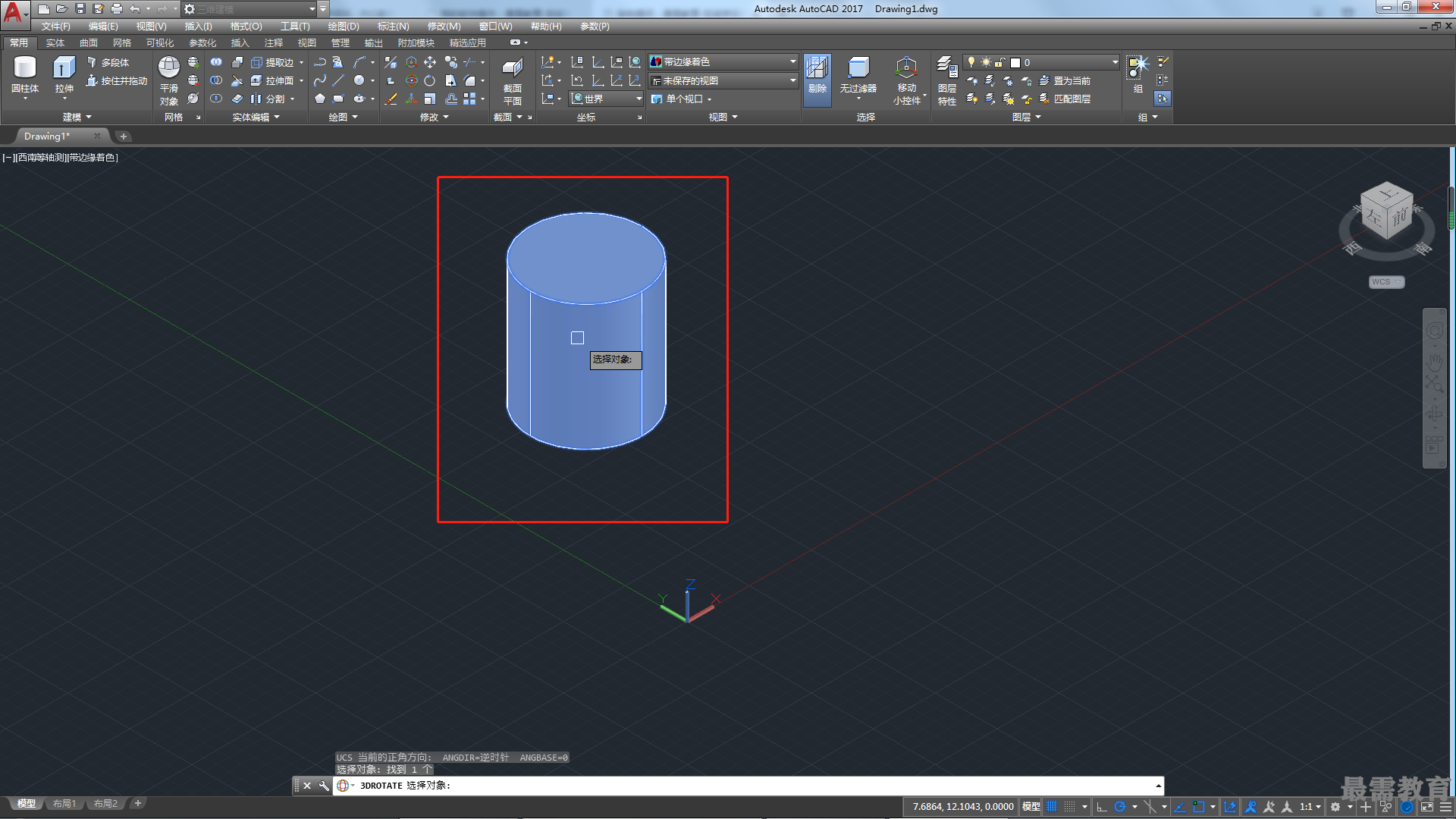
Task: Open the 未保存的视图 view dropdown
Action: coord(723,80)
